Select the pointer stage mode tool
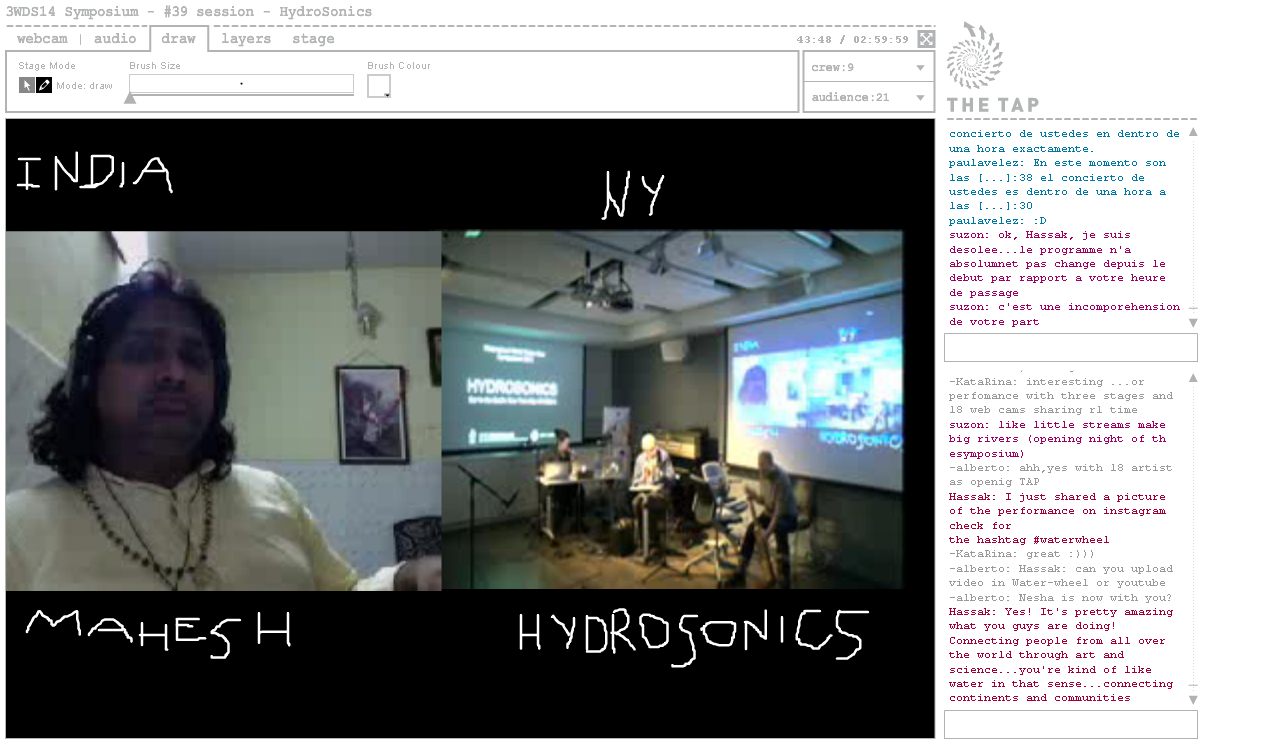The height and width of the screenshot is (746, 1271). 27,85
